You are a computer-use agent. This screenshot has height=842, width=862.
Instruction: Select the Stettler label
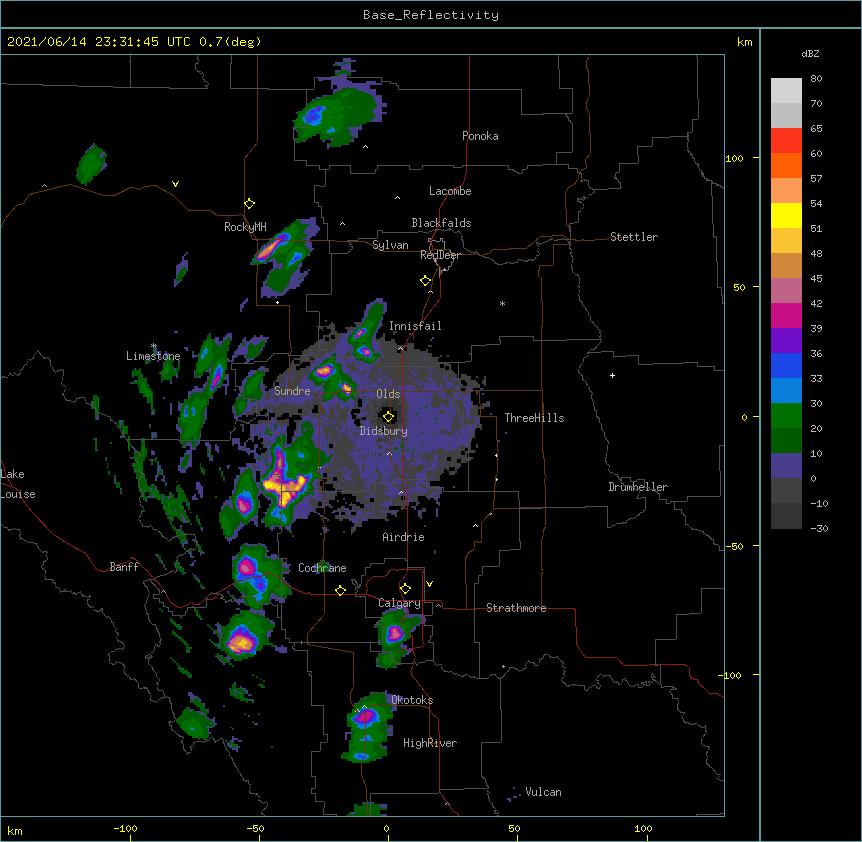pos(634,237)
